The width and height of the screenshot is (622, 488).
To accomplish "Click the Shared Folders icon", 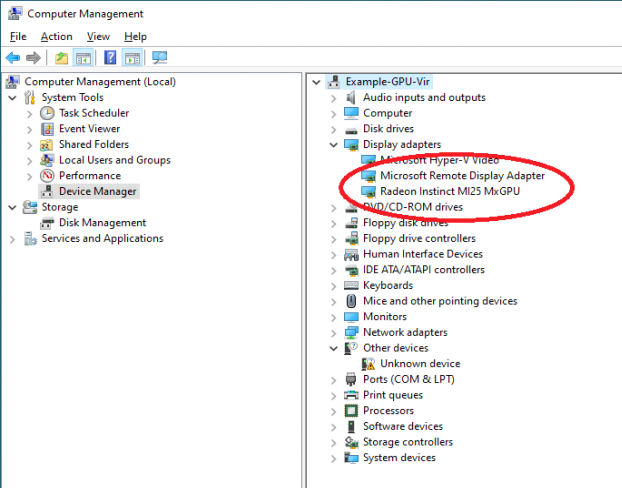I will pos(47,144).
